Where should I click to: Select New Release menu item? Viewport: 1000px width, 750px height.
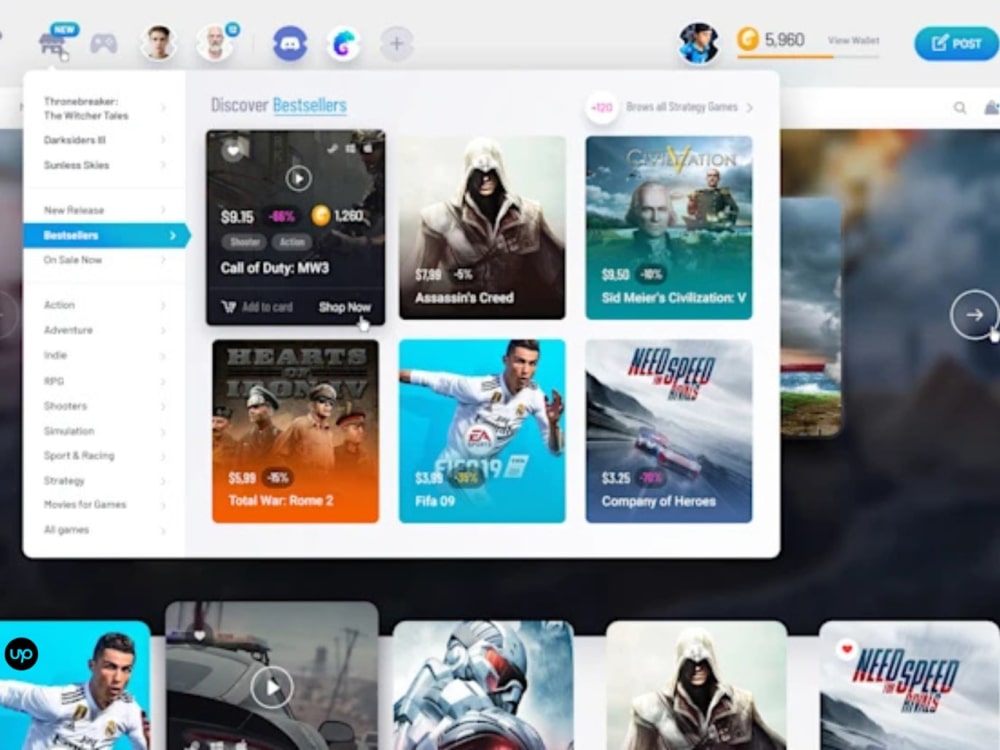pyautogui.click(x=74, y=210)
